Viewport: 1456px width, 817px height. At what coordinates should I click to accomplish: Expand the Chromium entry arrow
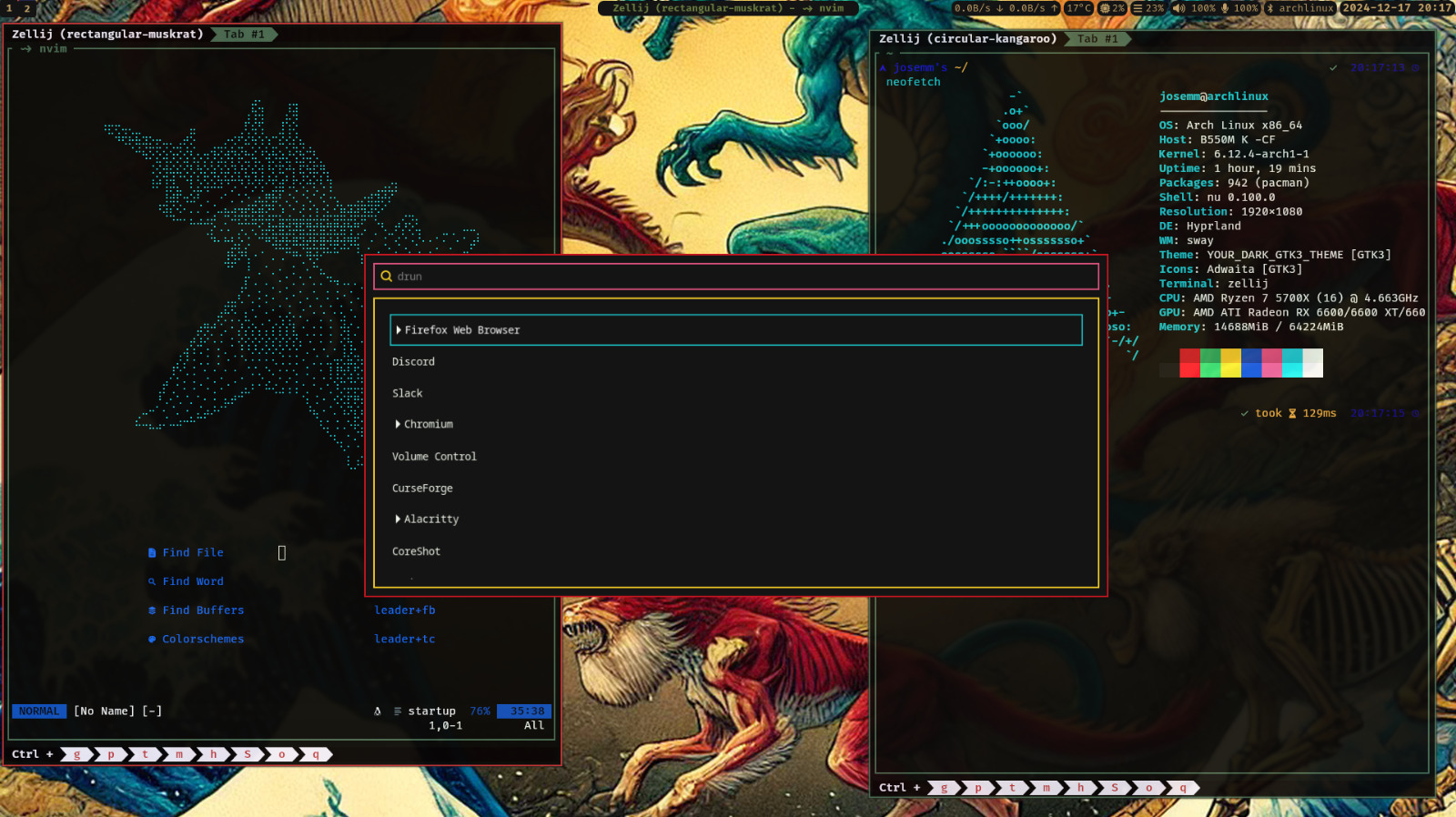click(398, 424)
